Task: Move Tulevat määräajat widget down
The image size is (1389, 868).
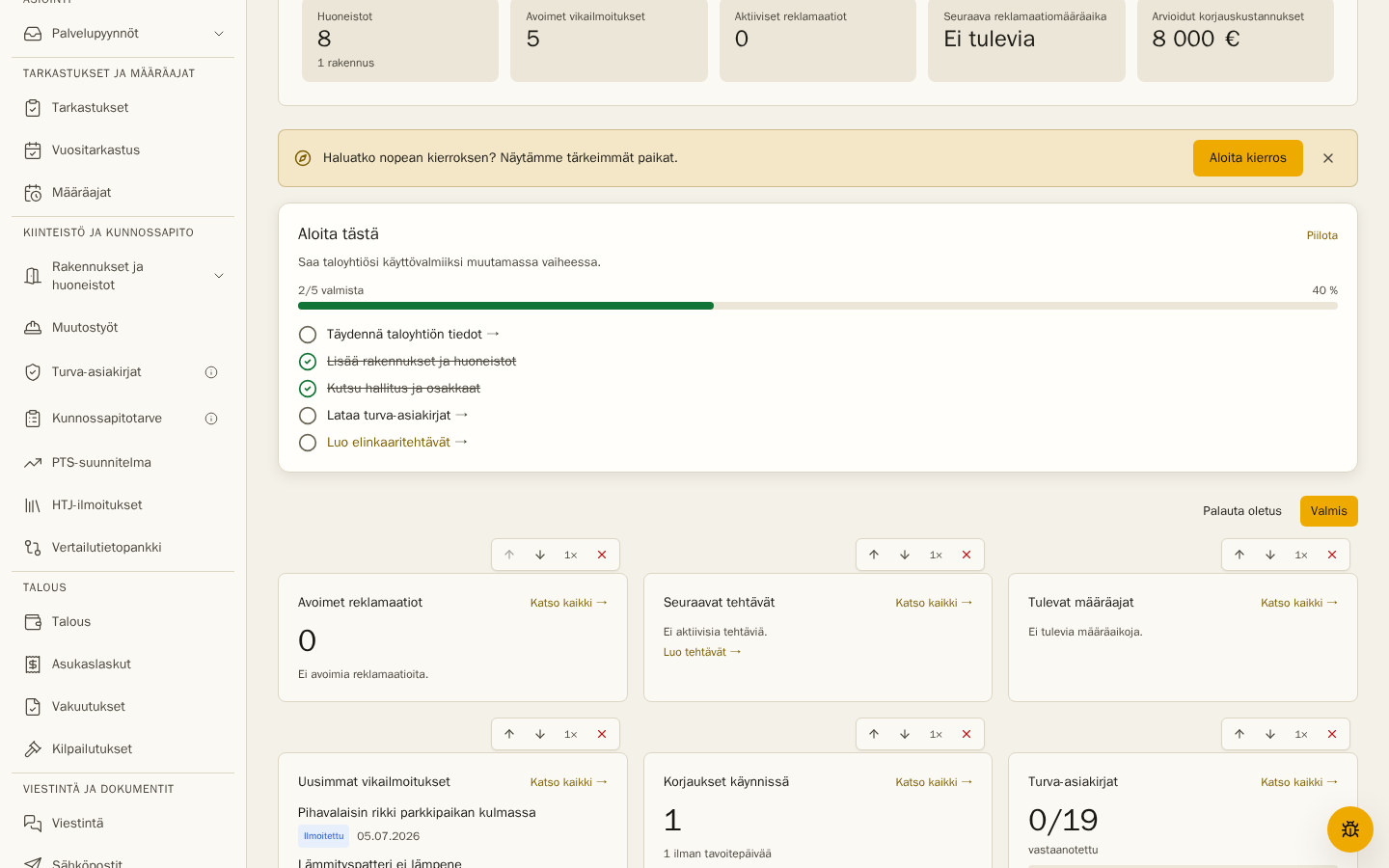Action: click(1270, 555)
